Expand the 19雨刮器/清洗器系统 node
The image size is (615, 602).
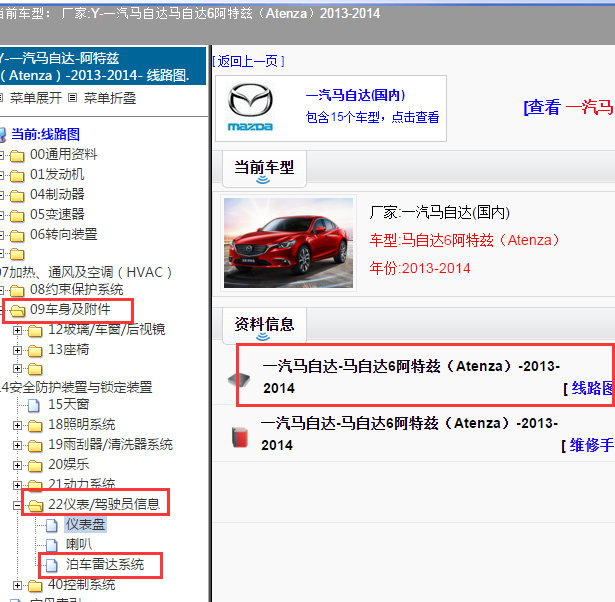tap(17, 446)
